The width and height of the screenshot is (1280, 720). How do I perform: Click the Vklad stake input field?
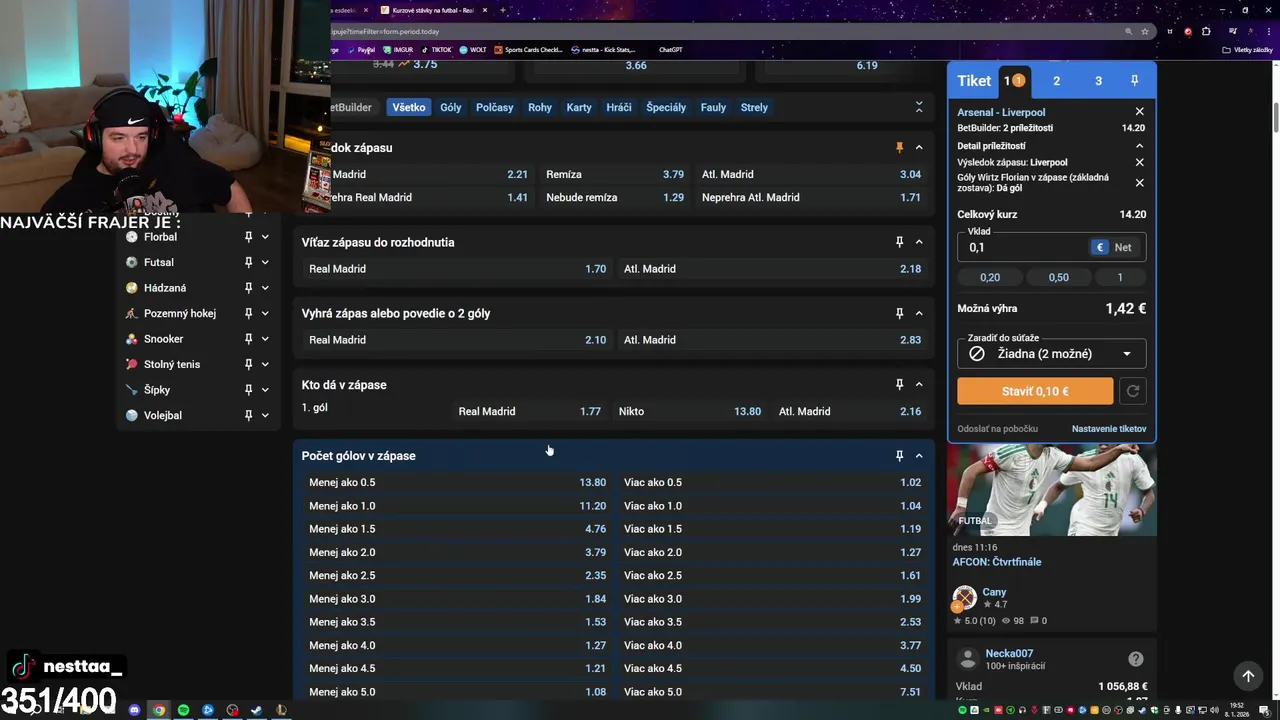point(1025,247)
